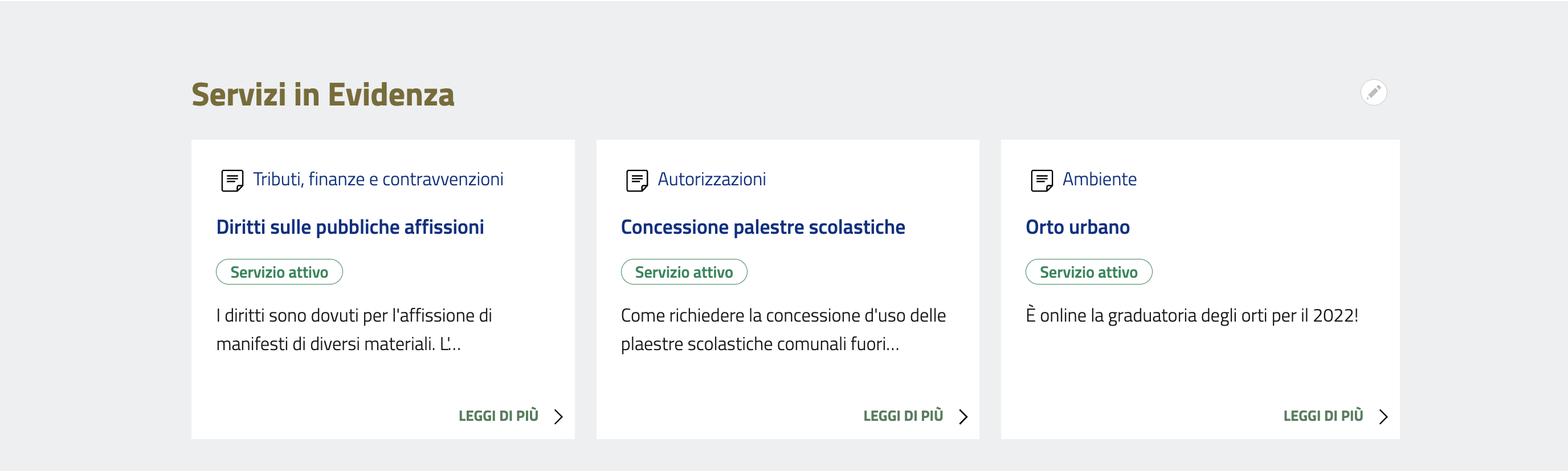Click the document icon beside Ambiente
Image resolution: width=1568 pixels, height=471 pixels.
(x=1042, y=180)
